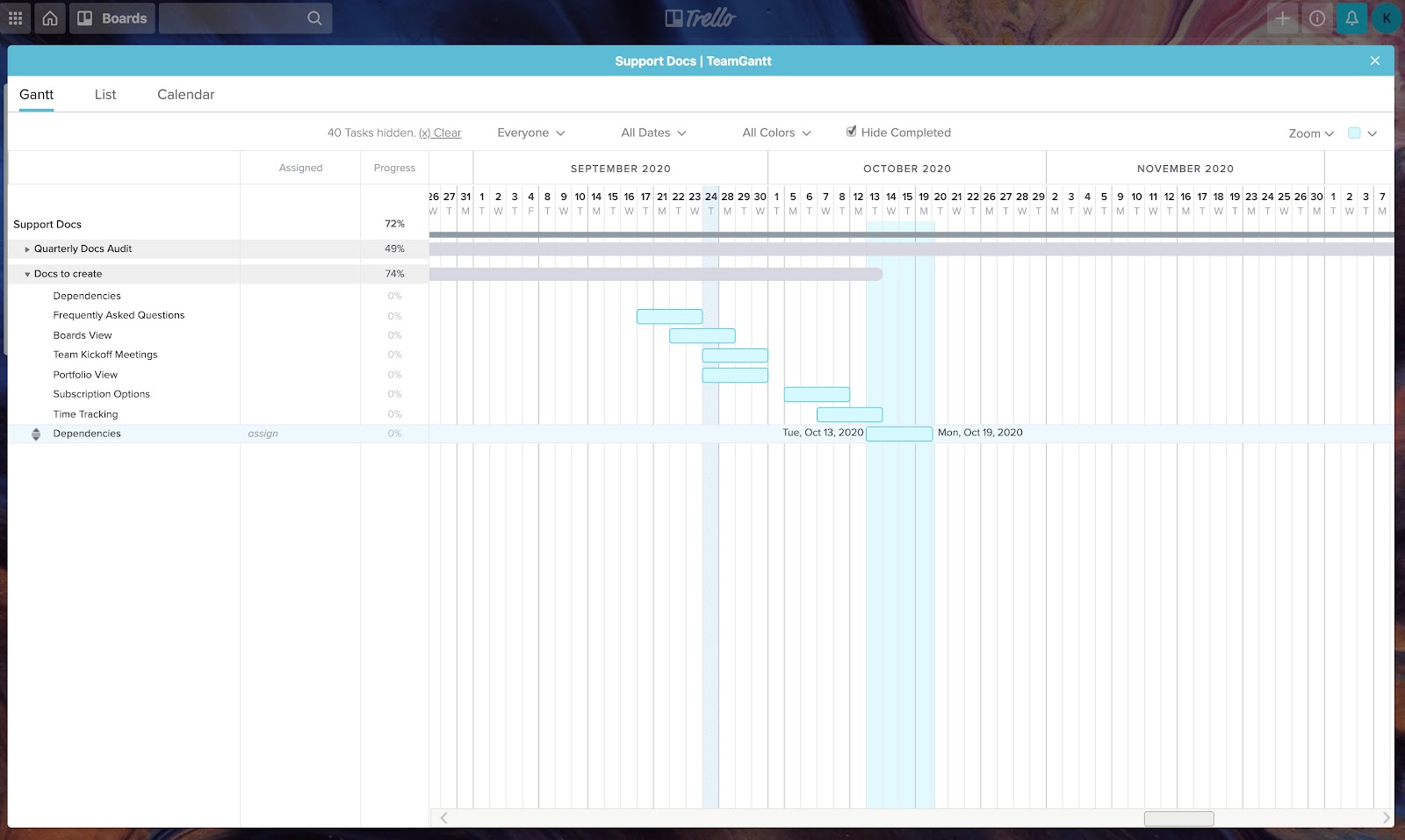1405x840 pixels.
Task: Select the Portfolio View task
Action: pos(85,375)
